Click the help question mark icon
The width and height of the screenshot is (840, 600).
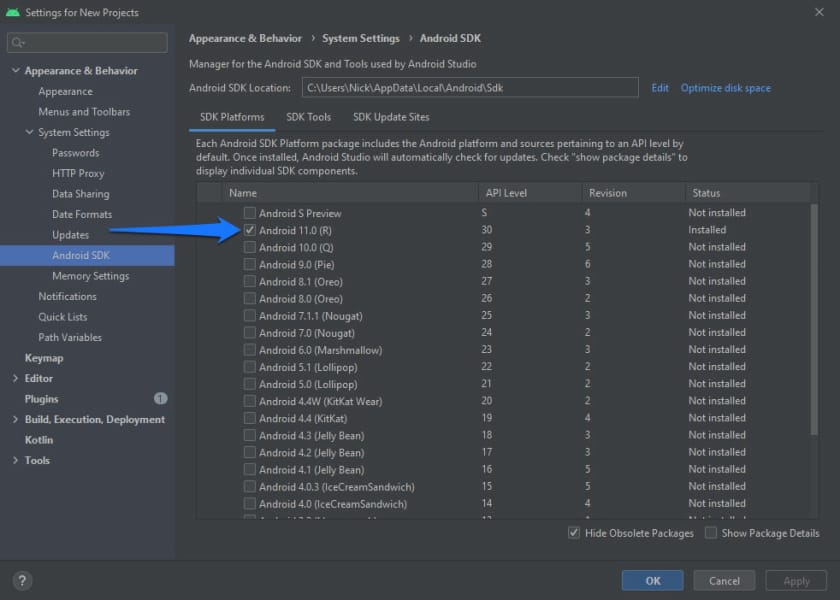coord(22,580)
